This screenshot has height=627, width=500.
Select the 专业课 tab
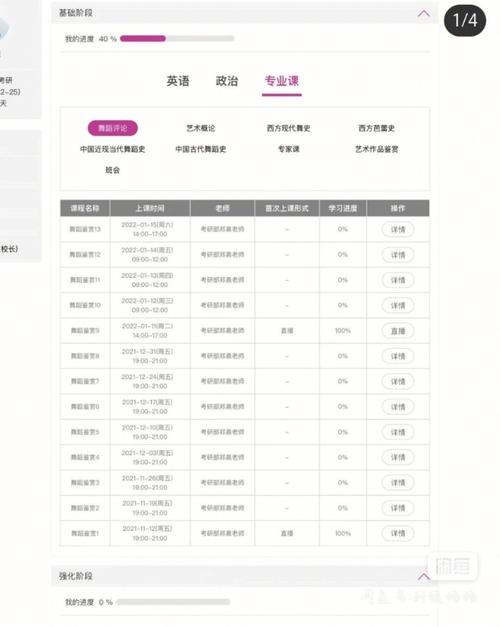[x=282, y=81]
